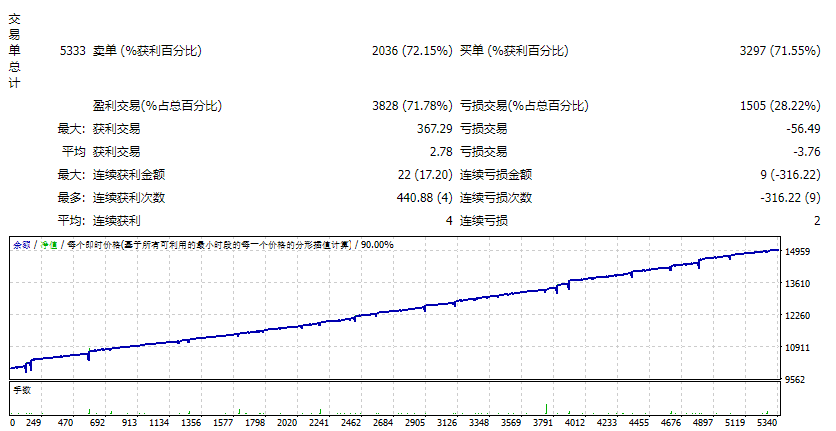Select the value 3297 (71.55%)
The height and width of the screenshot is (431, 836).
coord(780,51)
